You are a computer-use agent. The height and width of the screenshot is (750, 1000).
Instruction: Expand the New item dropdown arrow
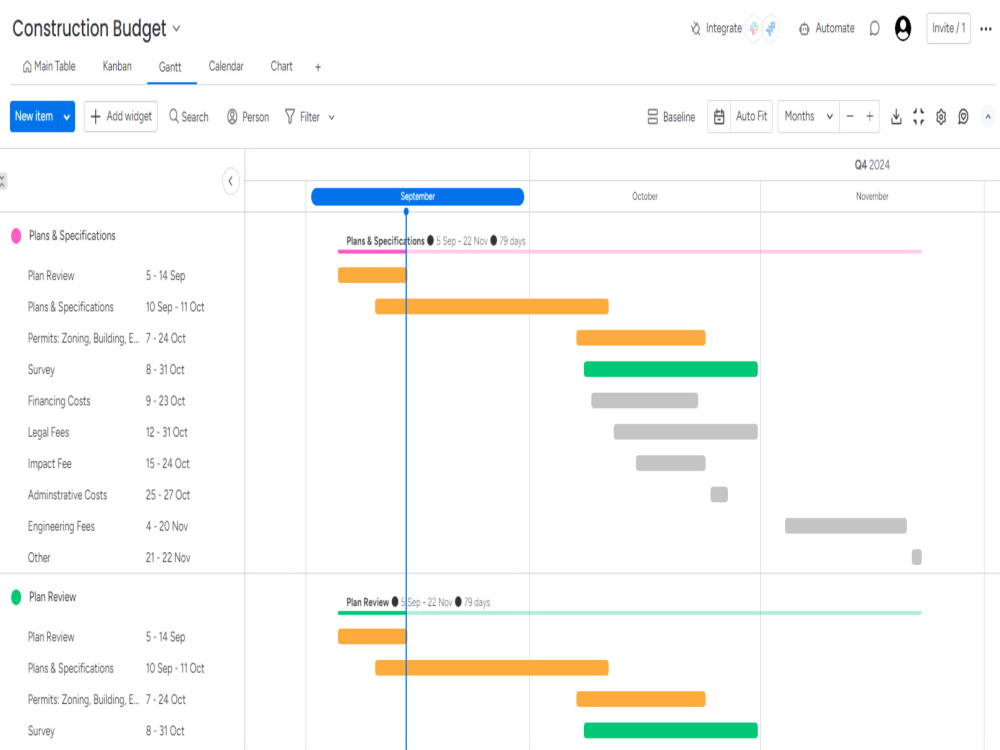click(66, 117)
